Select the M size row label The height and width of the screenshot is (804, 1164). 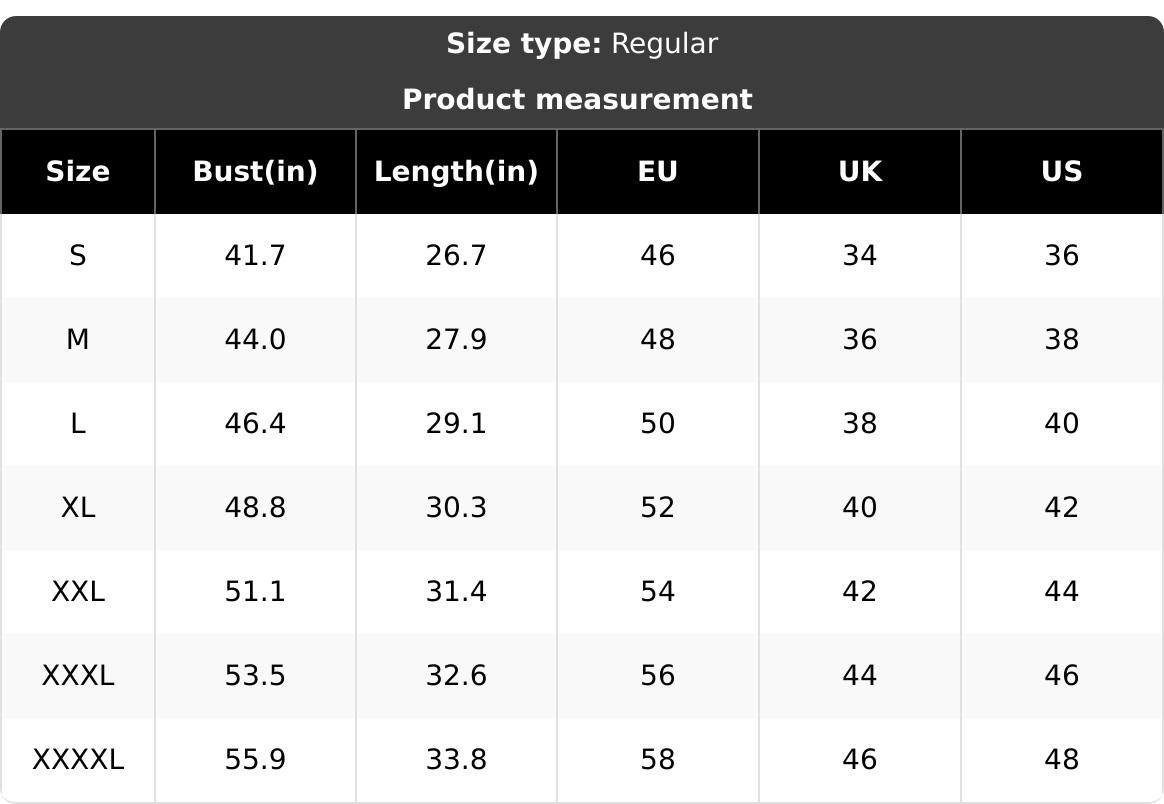78,339
